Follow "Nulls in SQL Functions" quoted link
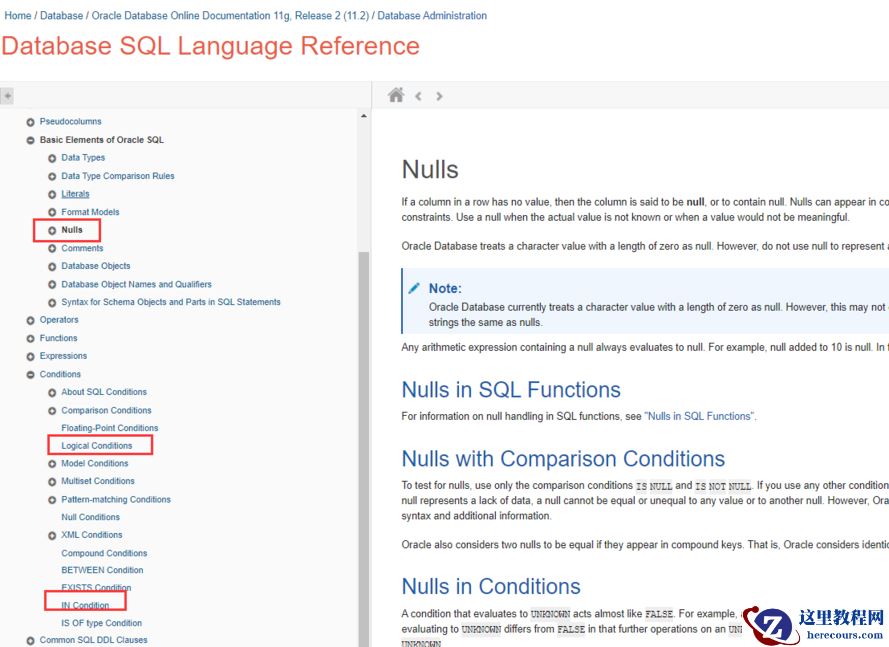 click(700, 416)
